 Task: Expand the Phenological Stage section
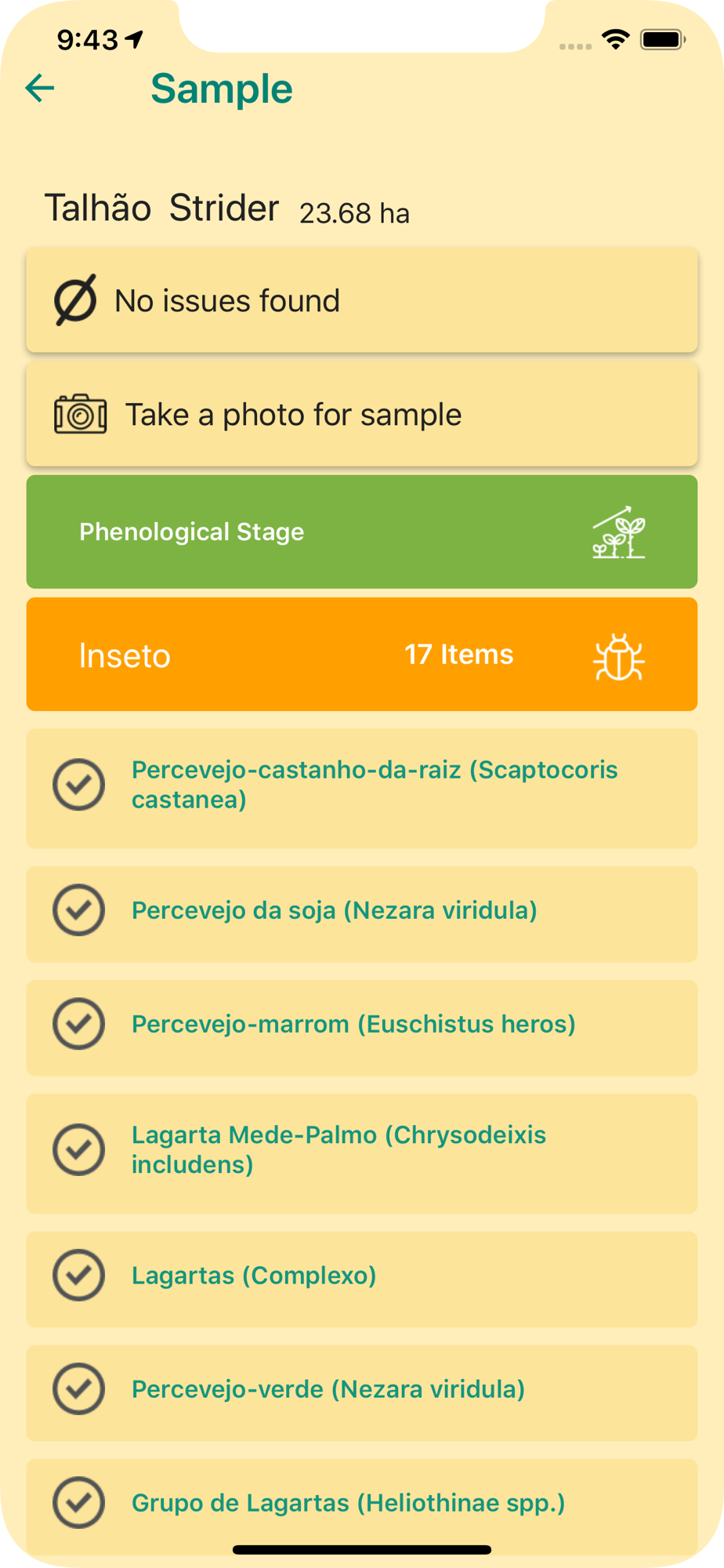[191, 532]
